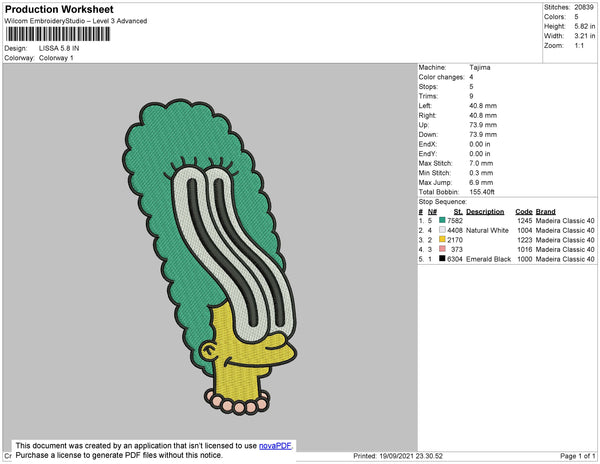Select the Natural White thread swatch

442,230
